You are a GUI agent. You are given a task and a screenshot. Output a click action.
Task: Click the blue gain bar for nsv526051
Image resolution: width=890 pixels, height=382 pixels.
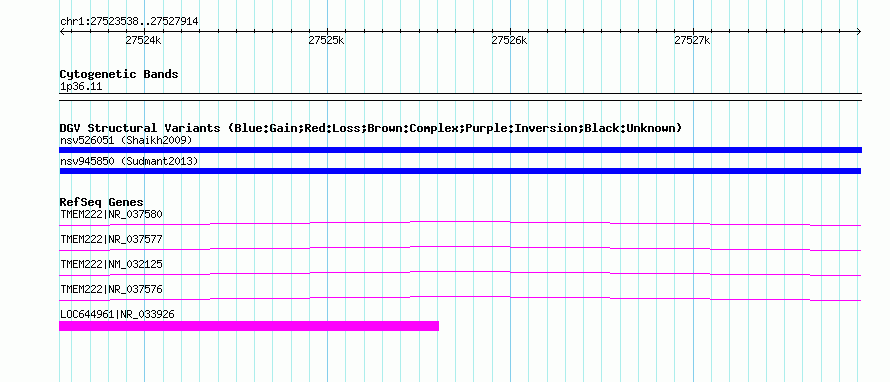(x=460, y=150)
